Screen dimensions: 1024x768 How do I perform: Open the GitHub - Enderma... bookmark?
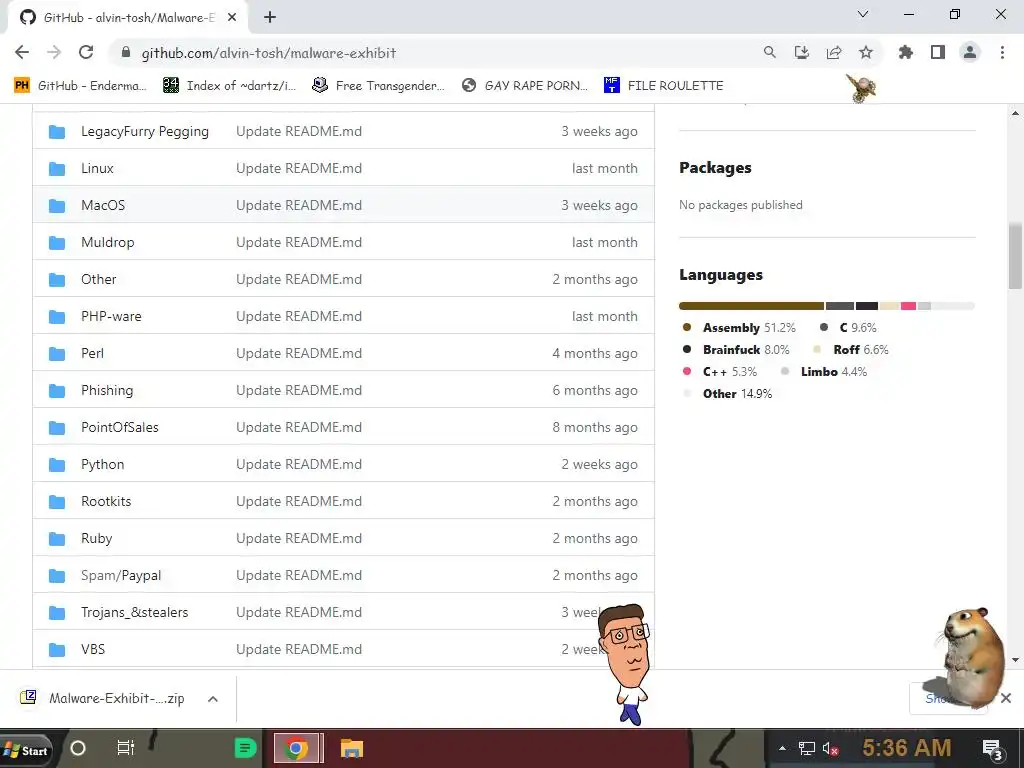80,86
